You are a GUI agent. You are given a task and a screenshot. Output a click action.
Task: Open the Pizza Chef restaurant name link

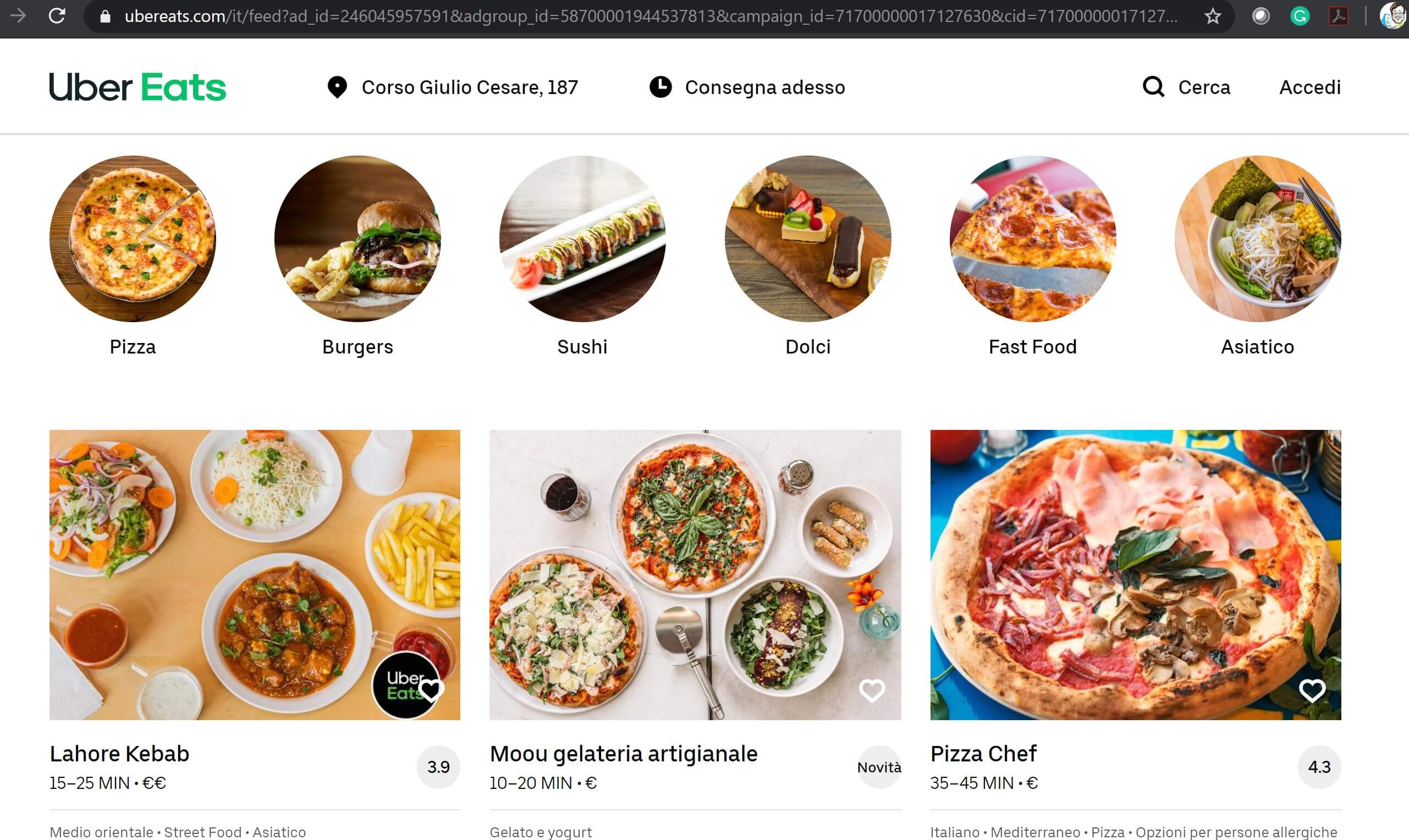click(983, 753)
